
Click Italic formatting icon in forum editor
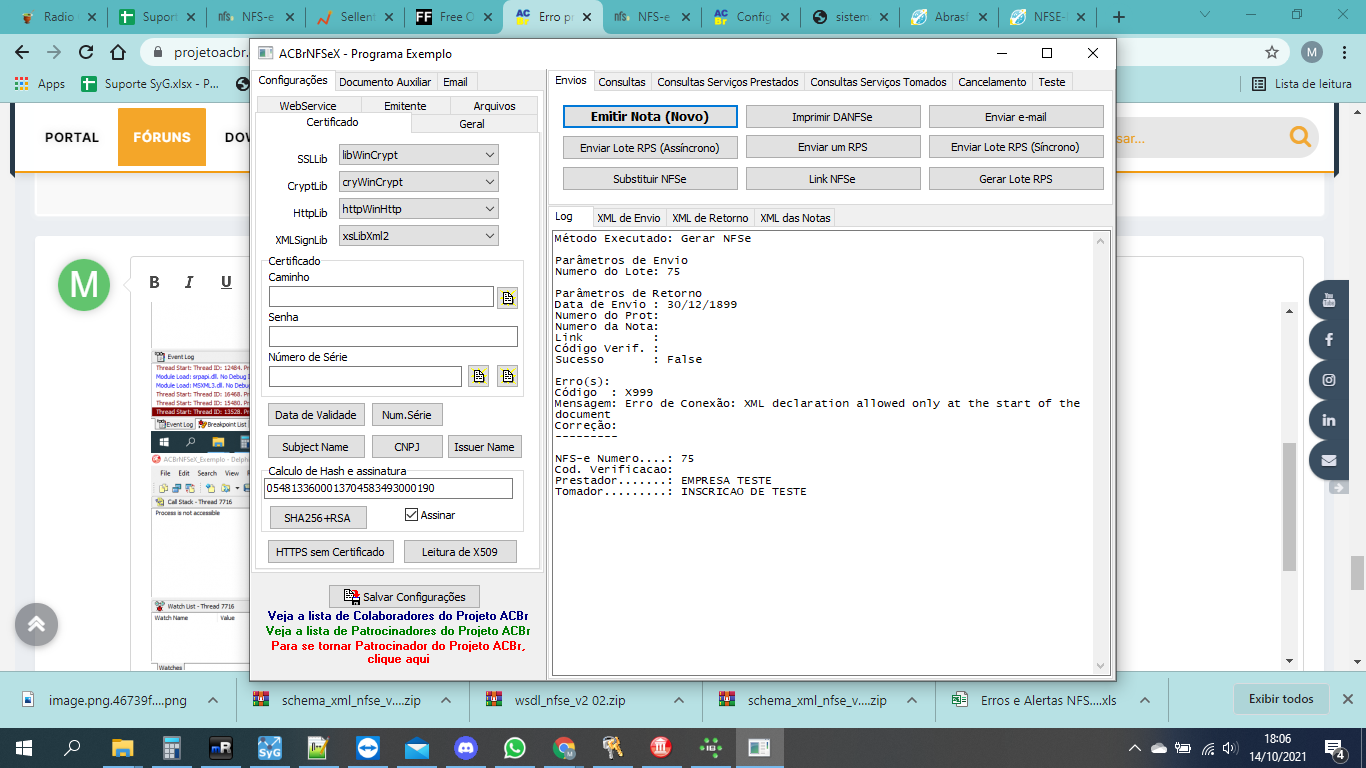(189, 282)
